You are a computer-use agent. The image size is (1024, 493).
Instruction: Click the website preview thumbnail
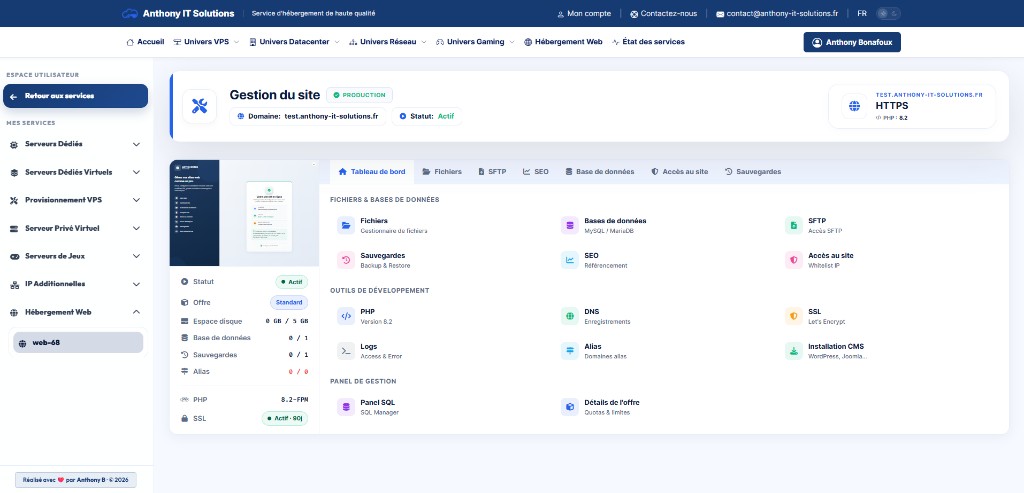tap(244, 213)
